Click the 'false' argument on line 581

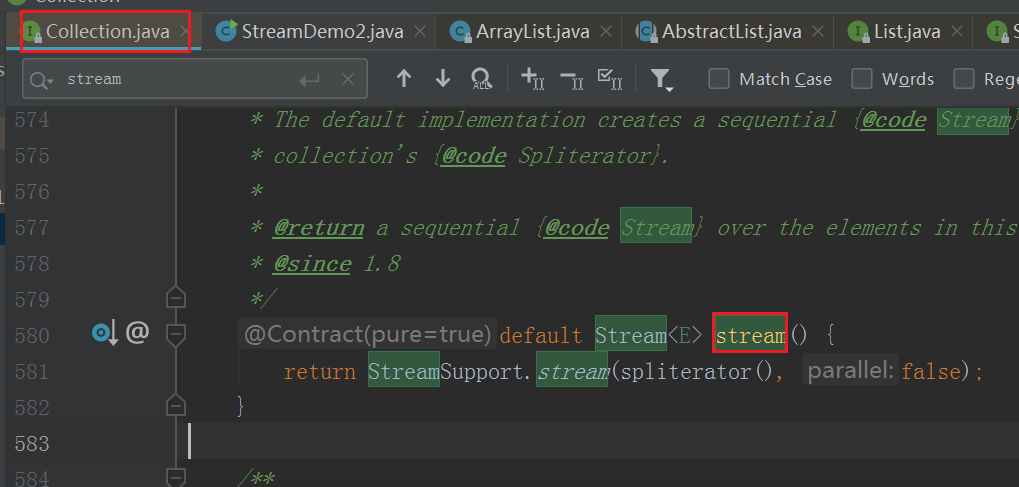(931, 371)
